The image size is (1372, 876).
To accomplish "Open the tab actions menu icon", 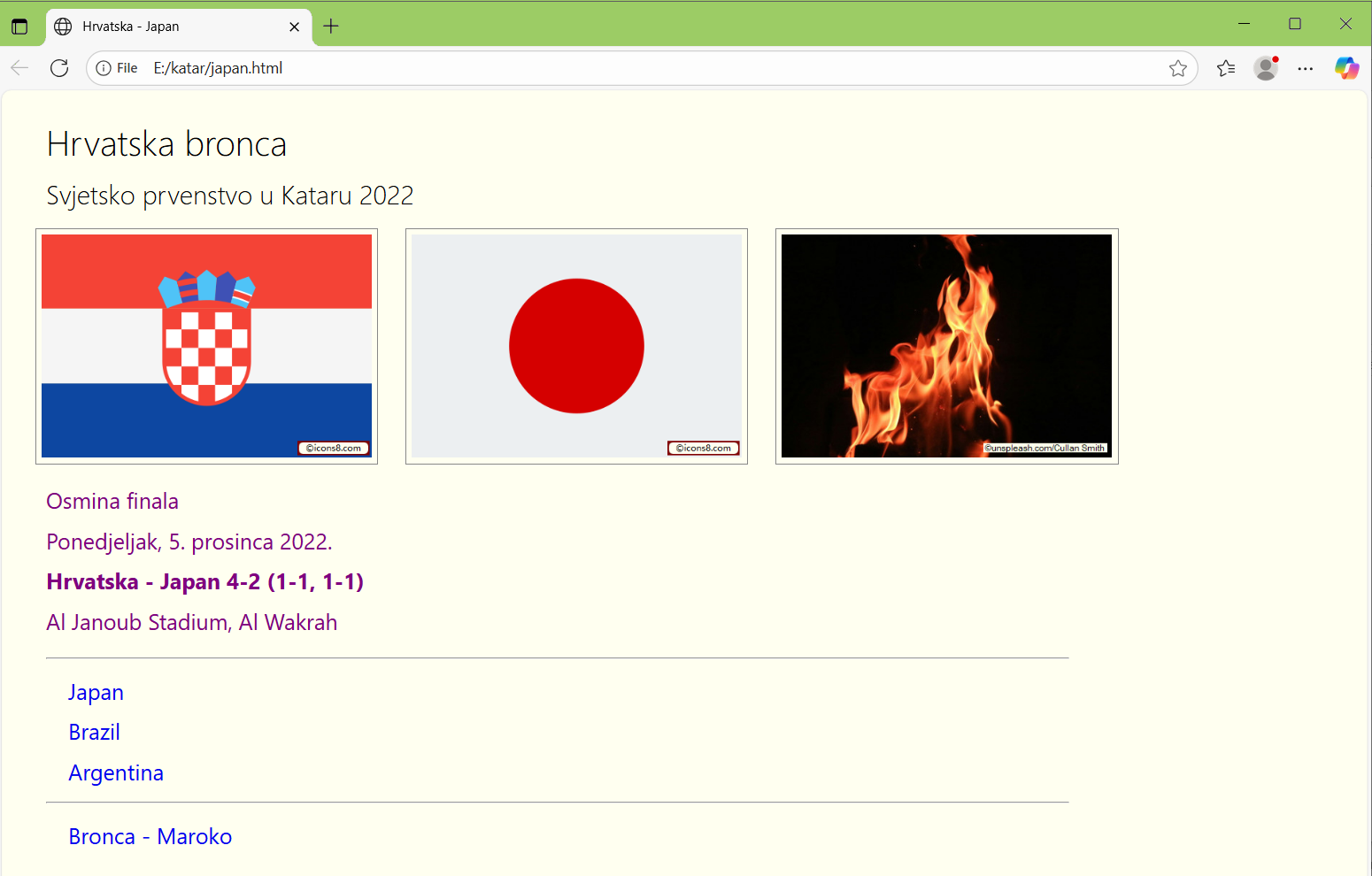I will [x=19, y=27].
